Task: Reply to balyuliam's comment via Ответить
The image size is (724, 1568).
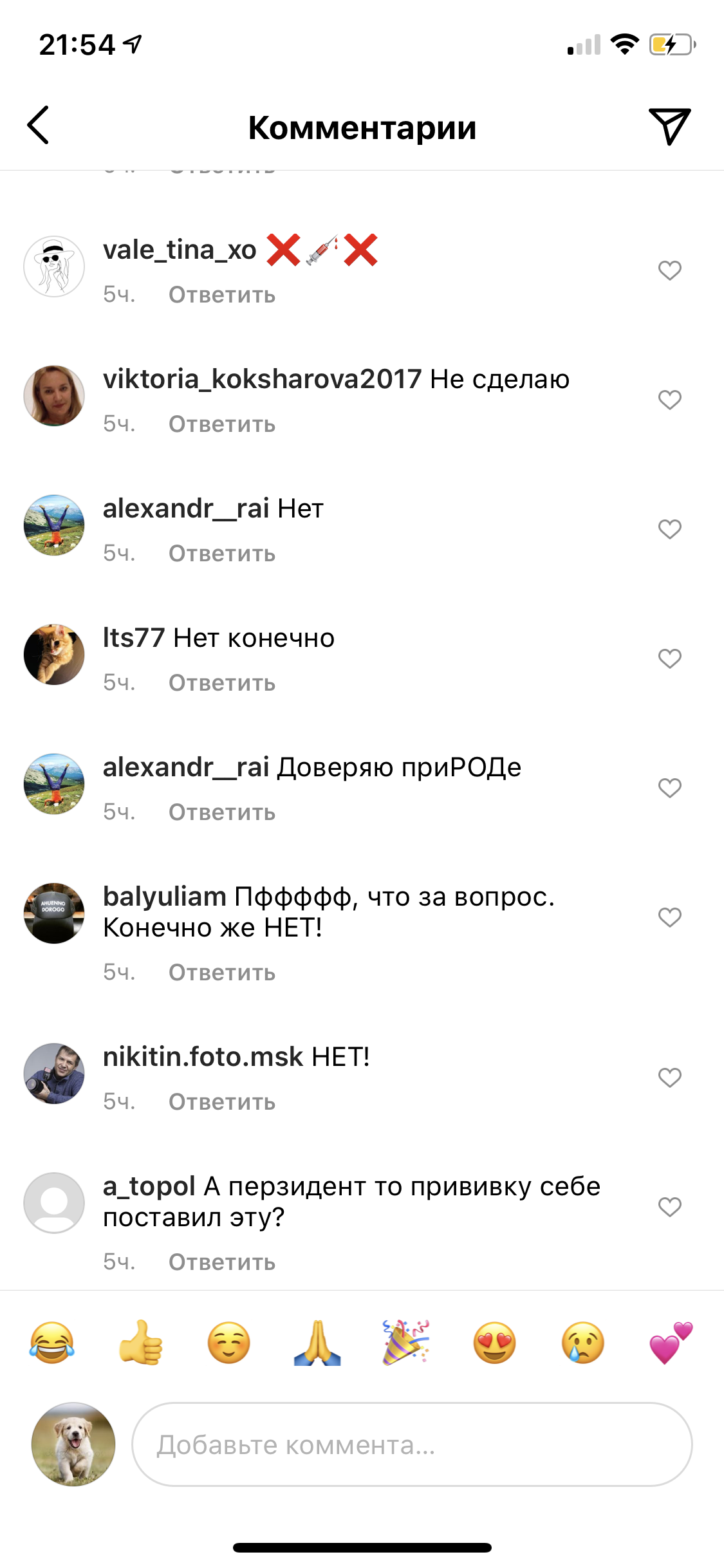Action: point(222,973)
